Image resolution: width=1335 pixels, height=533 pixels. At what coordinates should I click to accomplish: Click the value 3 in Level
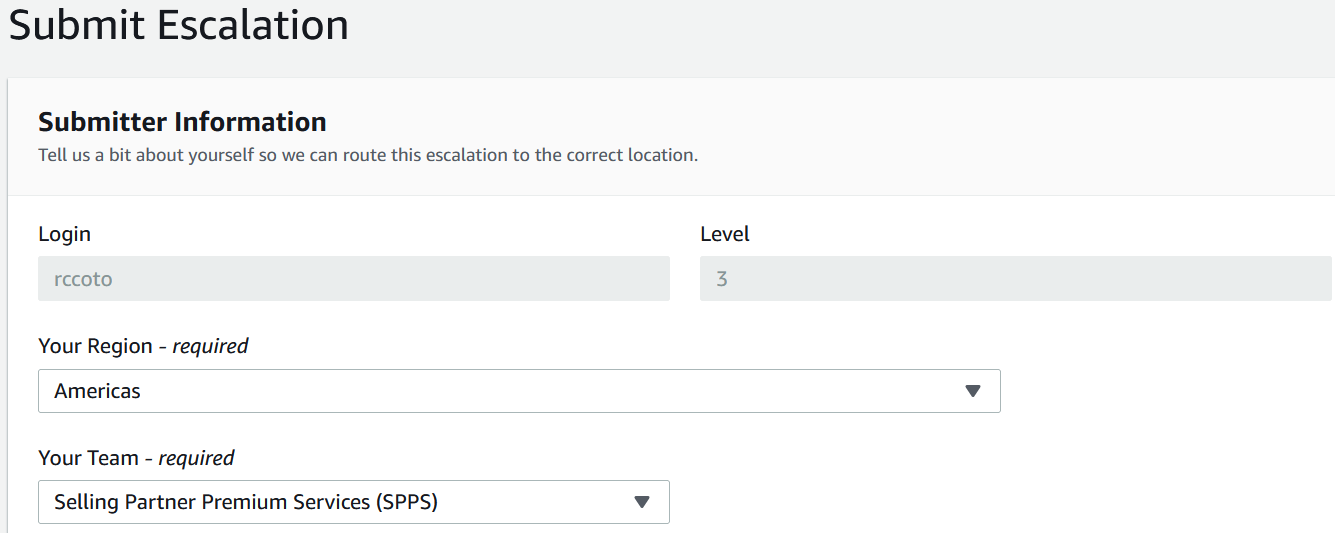point(722,279)
